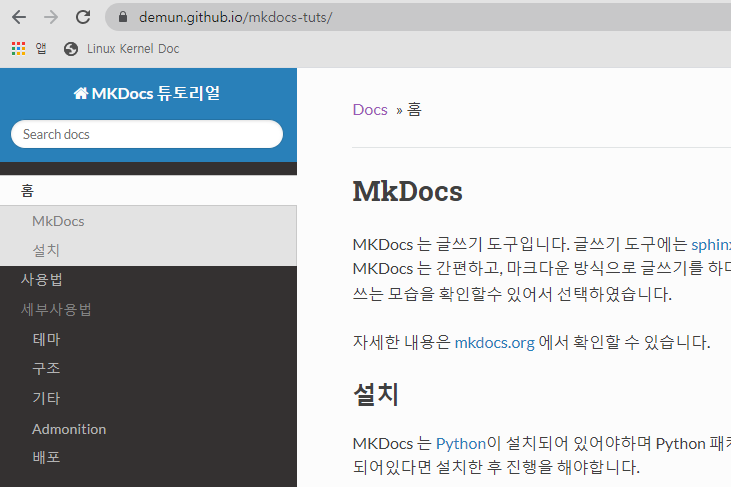Click the browser back arrow
Viewport: 731px width, 487px height.
(19, 18)
